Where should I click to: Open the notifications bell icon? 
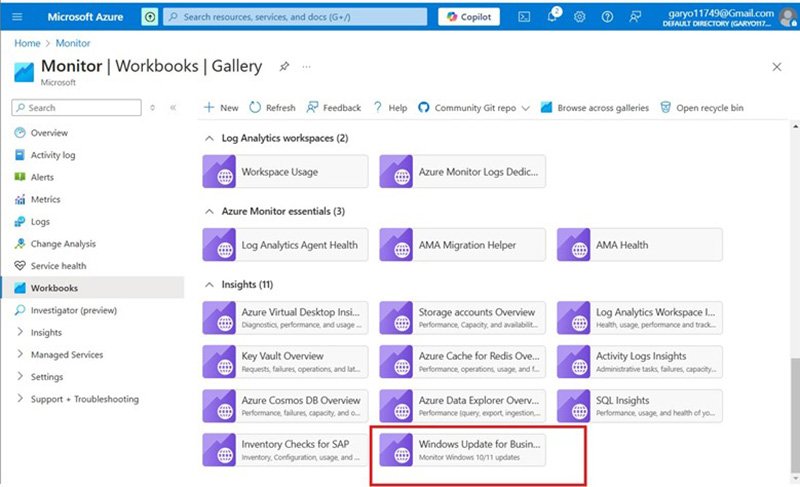[x=552, y=17]
